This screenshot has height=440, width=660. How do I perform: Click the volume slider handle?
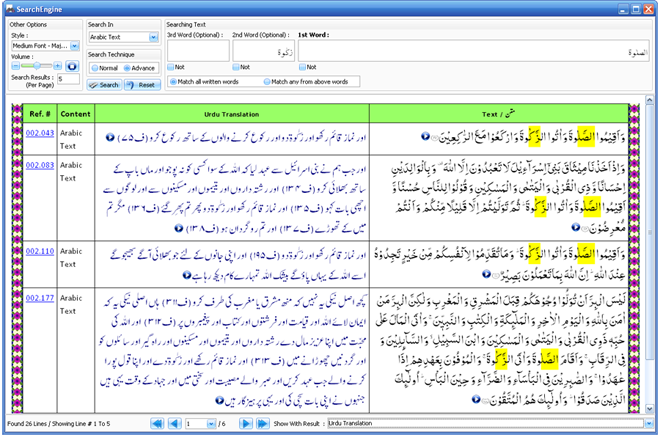[37, 66]
